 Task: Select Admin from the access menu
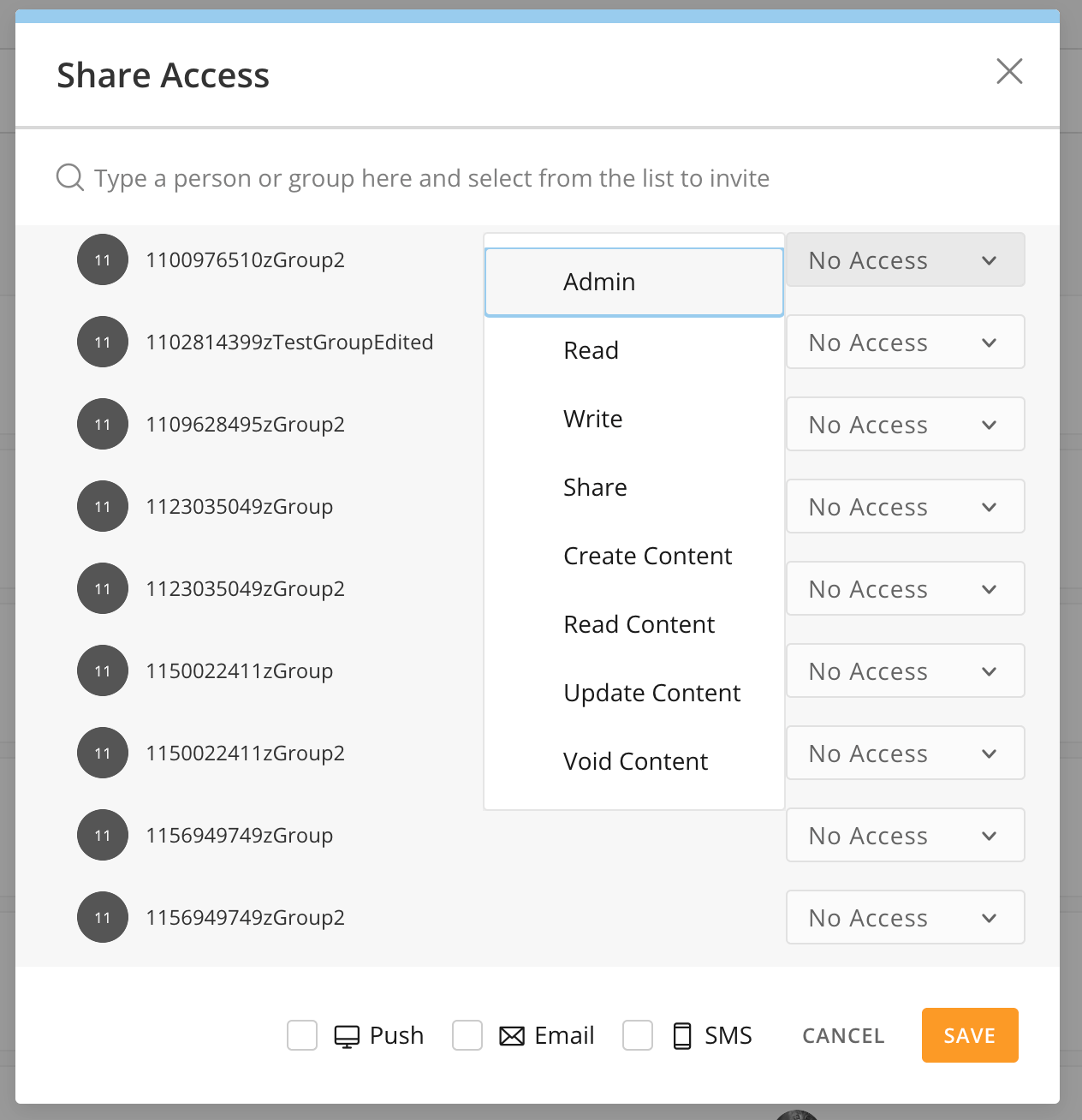(x=634, y=282)
